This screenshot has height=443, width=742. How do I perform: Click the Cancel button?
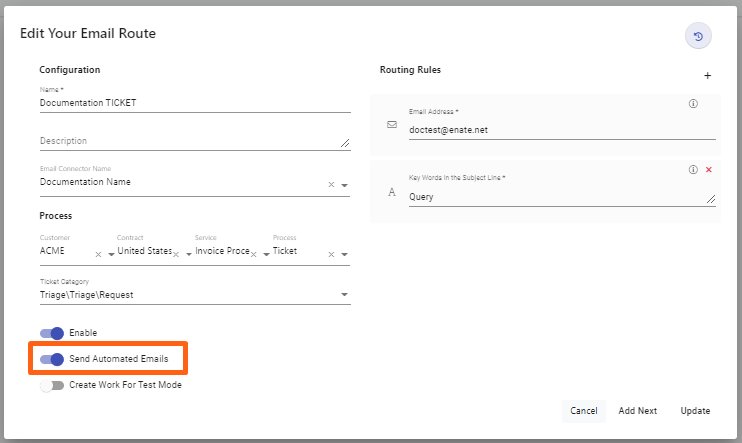coord(583,411)
